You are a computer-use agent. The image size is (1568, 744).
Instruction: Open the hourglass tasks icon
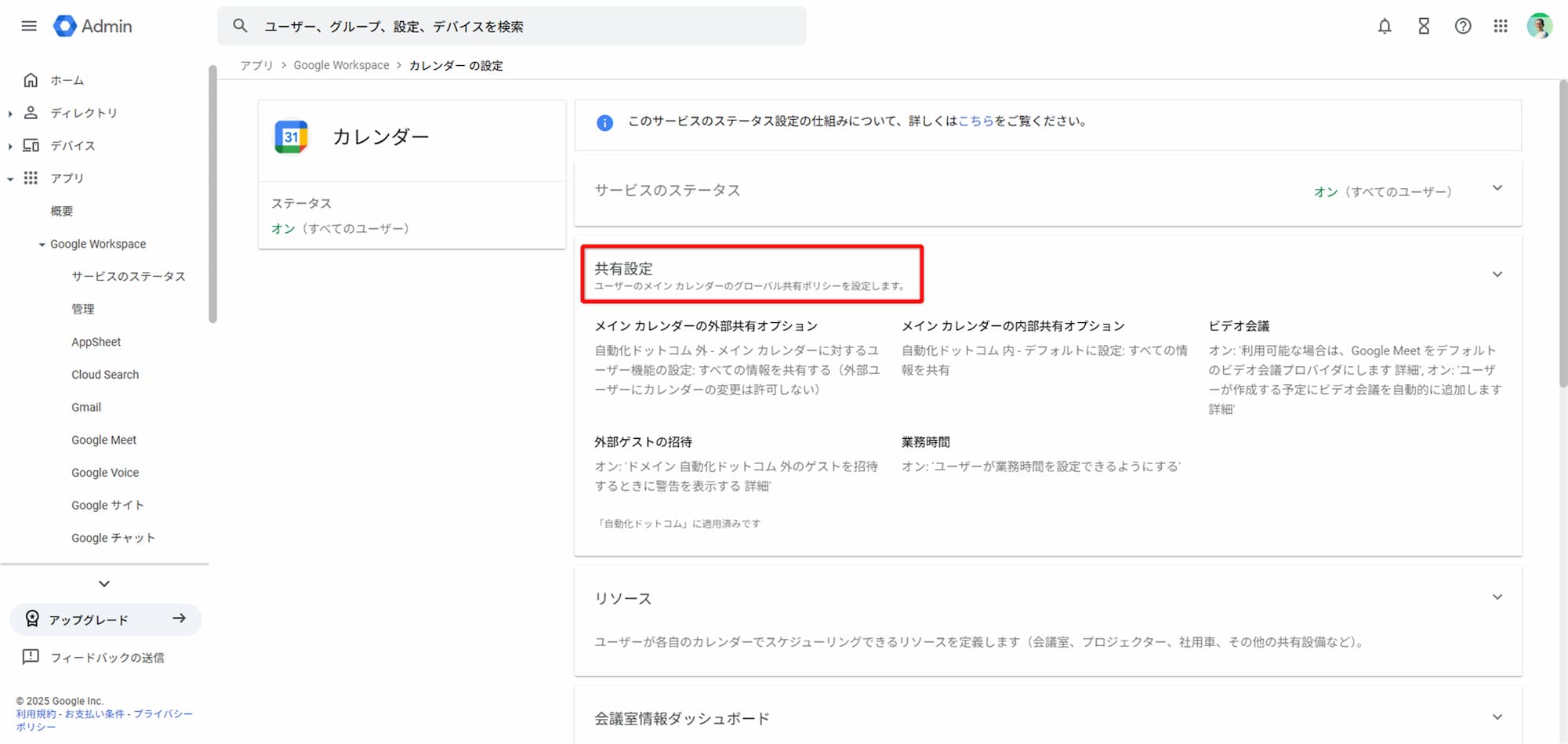click(1424, 26)
